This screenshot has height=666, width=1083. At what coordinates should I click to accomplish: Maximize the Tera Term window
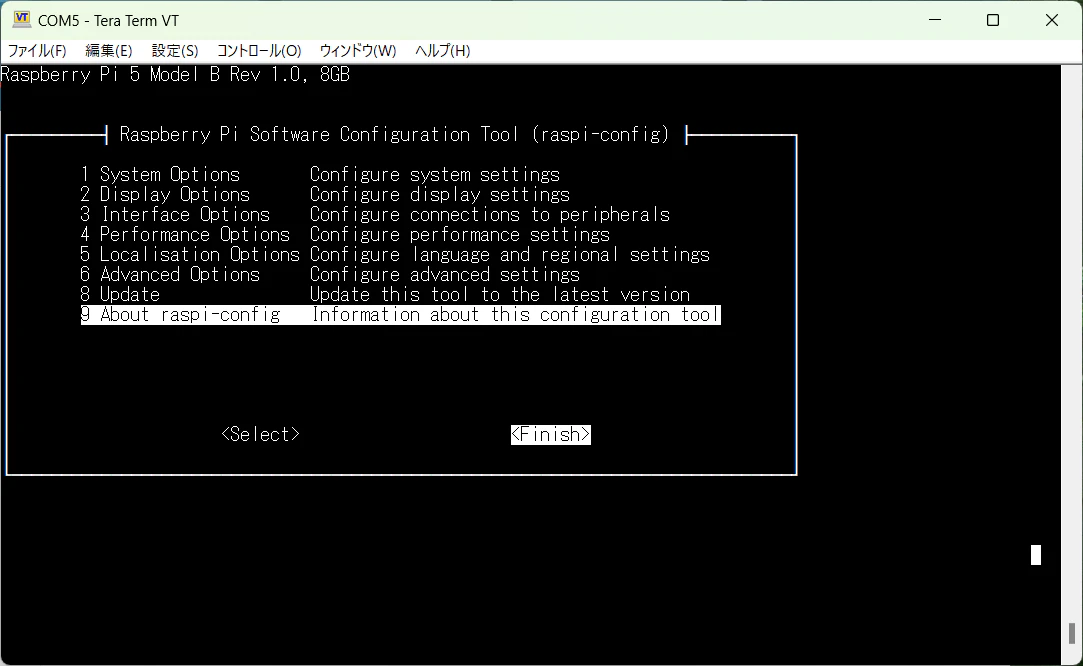coord(993,20)
